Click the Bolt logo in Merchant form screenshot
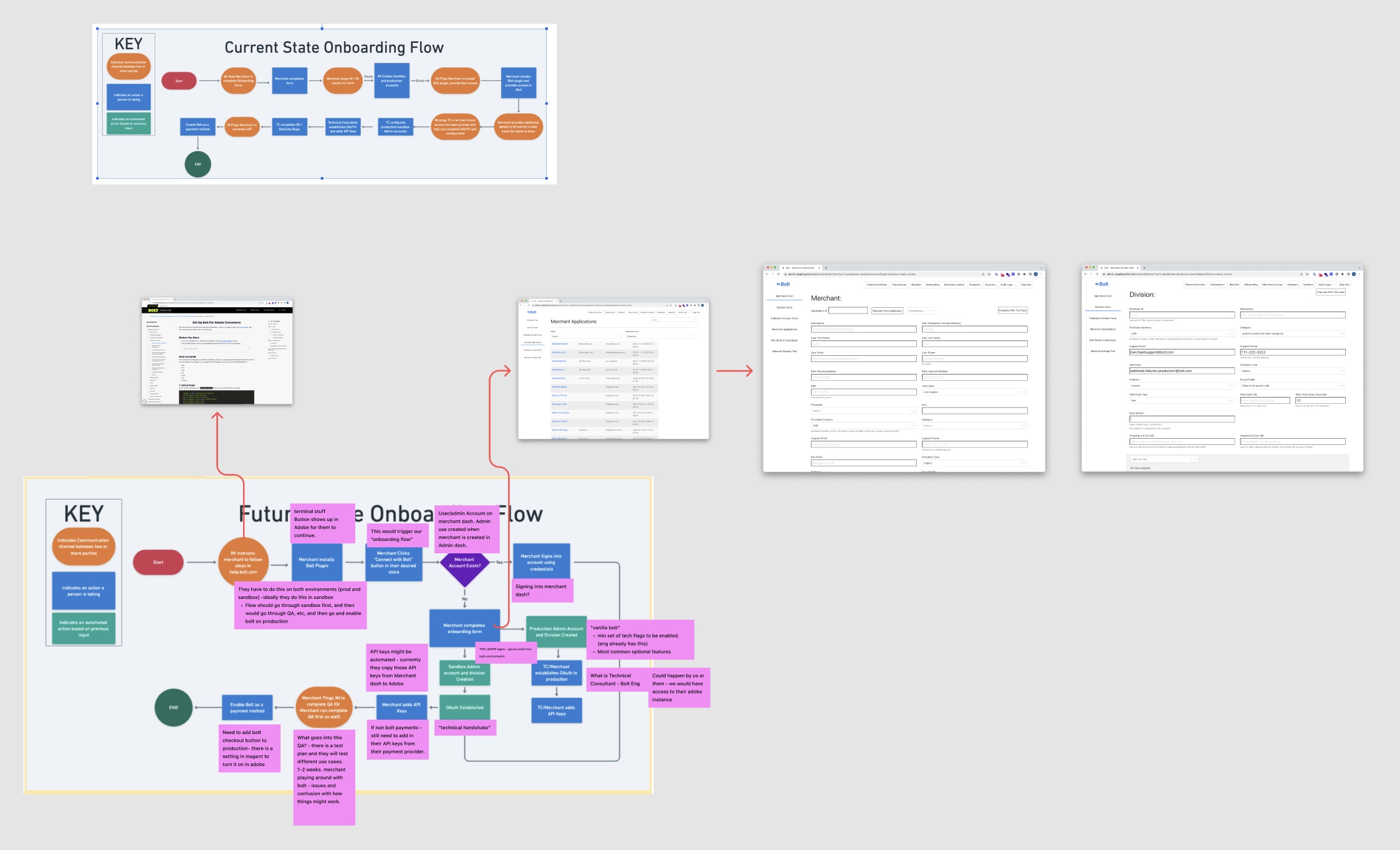 pyautogui.click(x=784, y=284)
